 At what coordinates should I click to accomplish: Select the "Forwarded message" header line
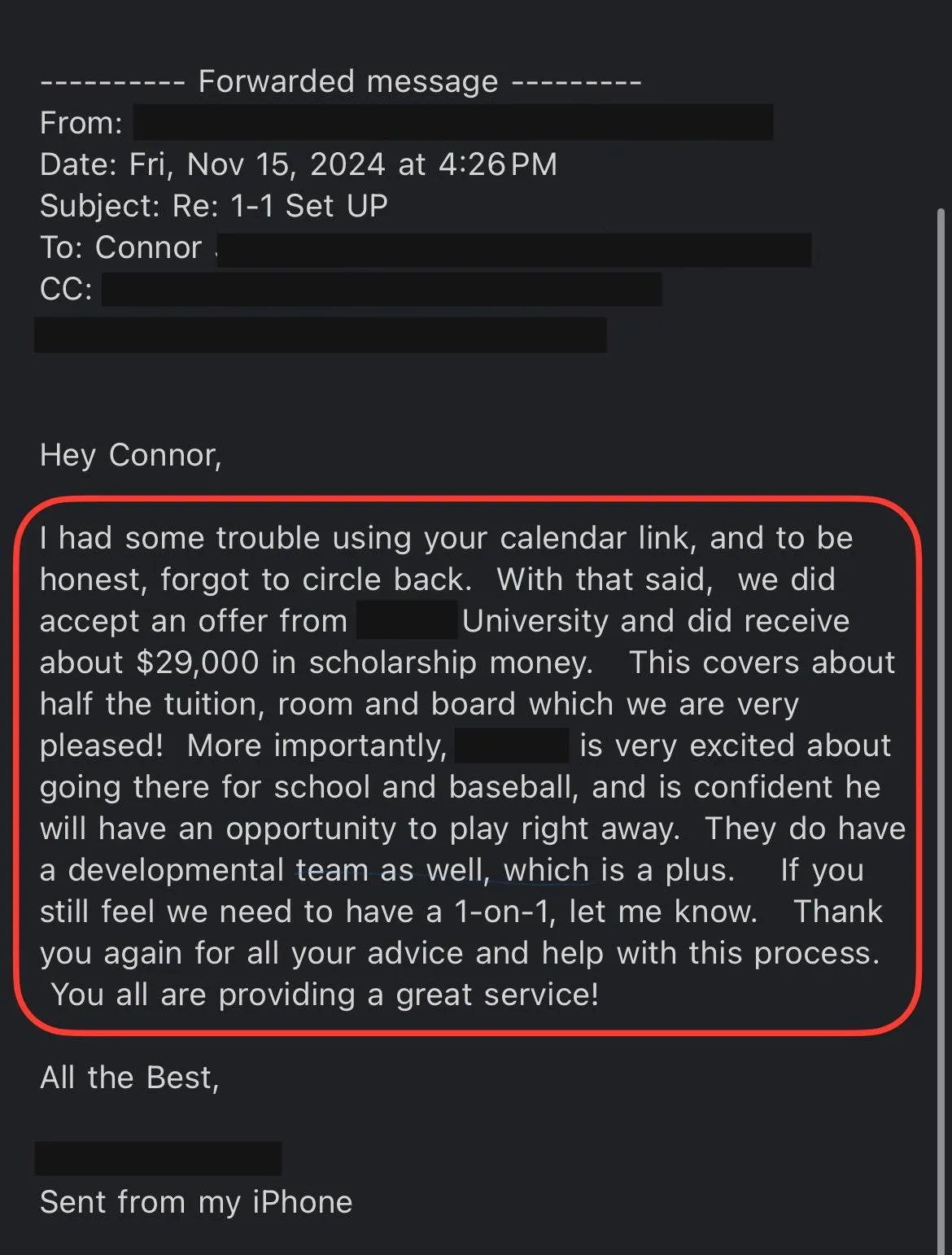(341, 82)
